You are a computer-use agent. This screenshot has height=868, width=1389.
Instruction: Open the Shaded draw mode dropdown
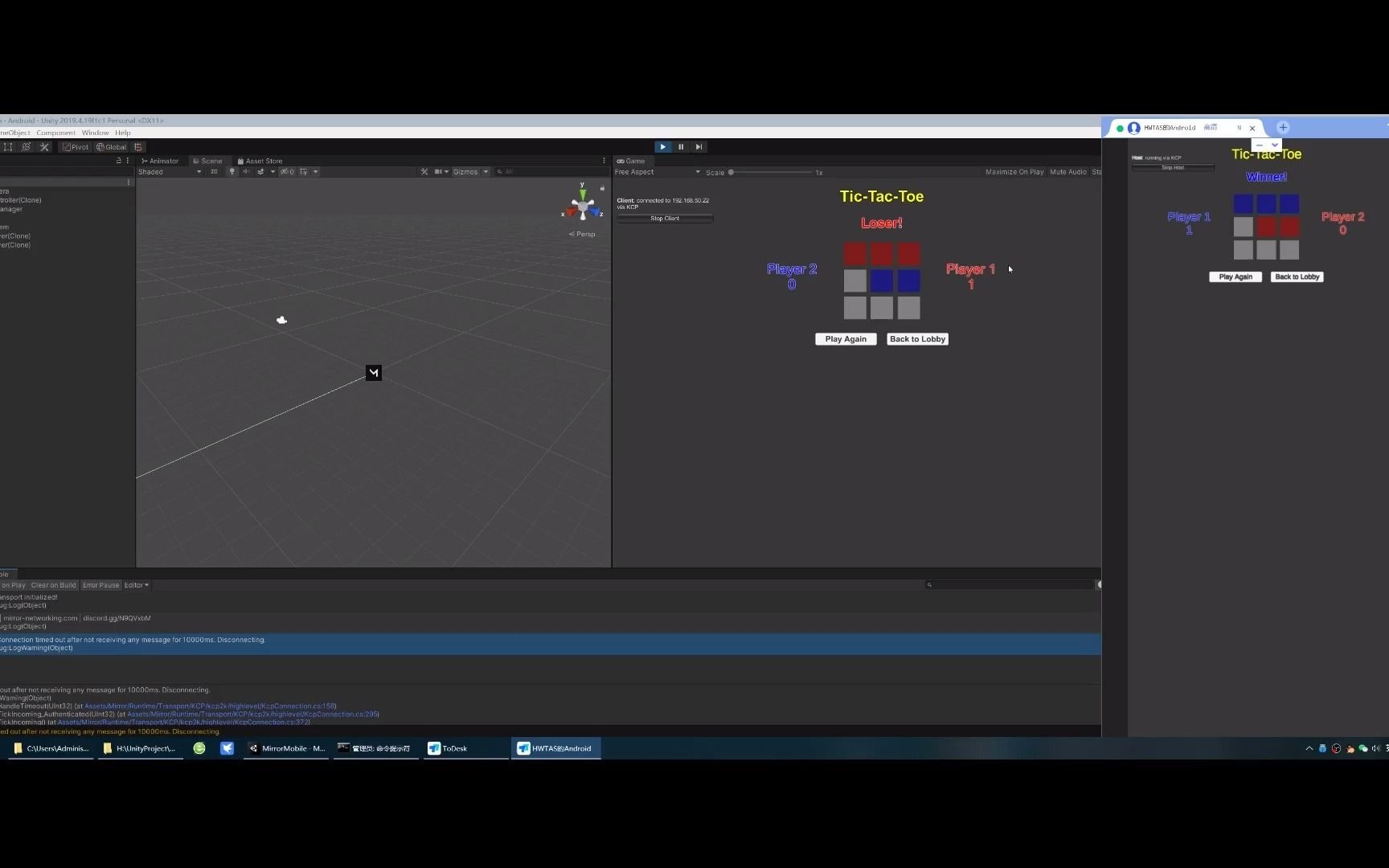click(x=170, y=172)
